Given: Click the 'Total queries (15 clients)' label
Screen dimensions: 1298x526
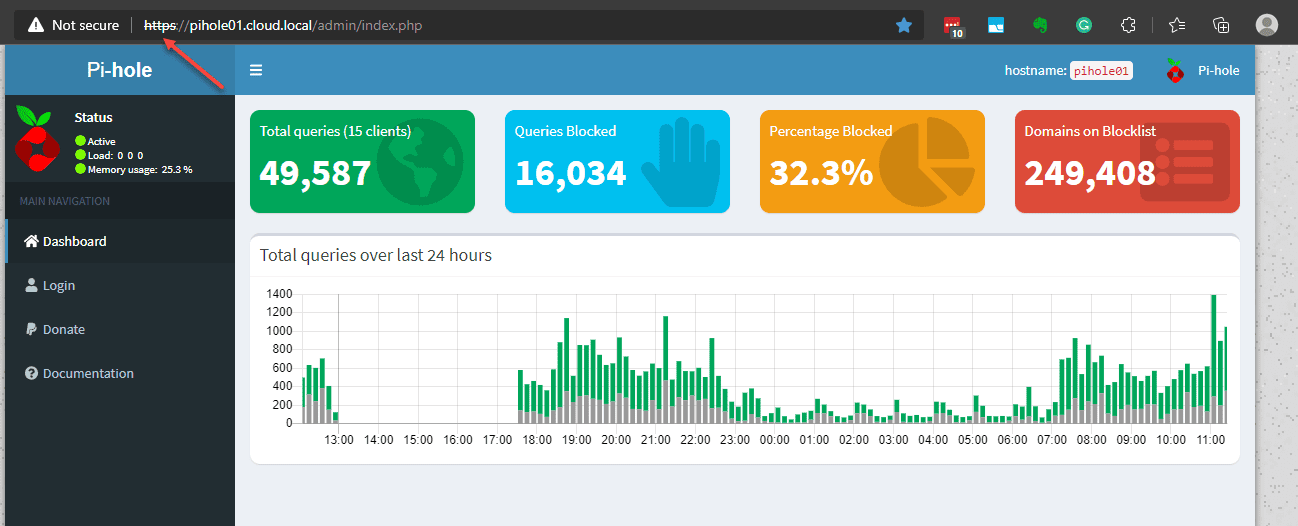Looking at the screenshot, I should point(335,131).
